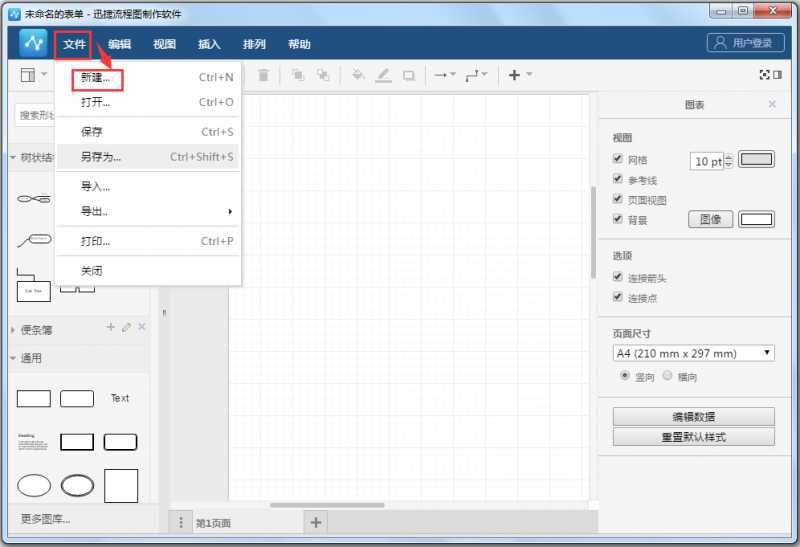Image resolution: width=800 pixels, height=547 pixels.
Task: Open the waypoint connector style dropdown
Action: coord(476,75)
